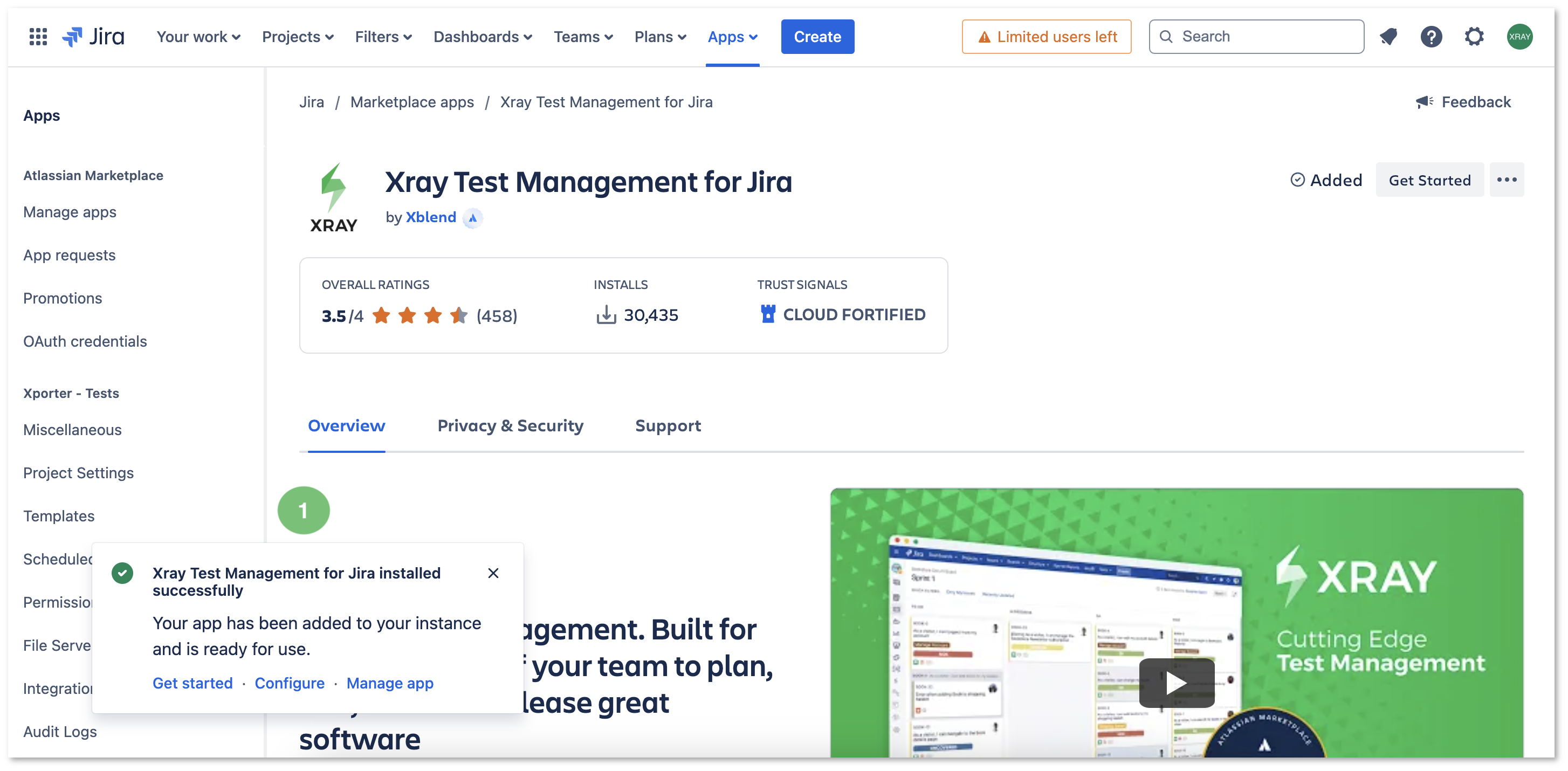The width and height of the screenshot is (1568, 771).
Task: Expand the Filters menu
Action: tap(383, 37)
